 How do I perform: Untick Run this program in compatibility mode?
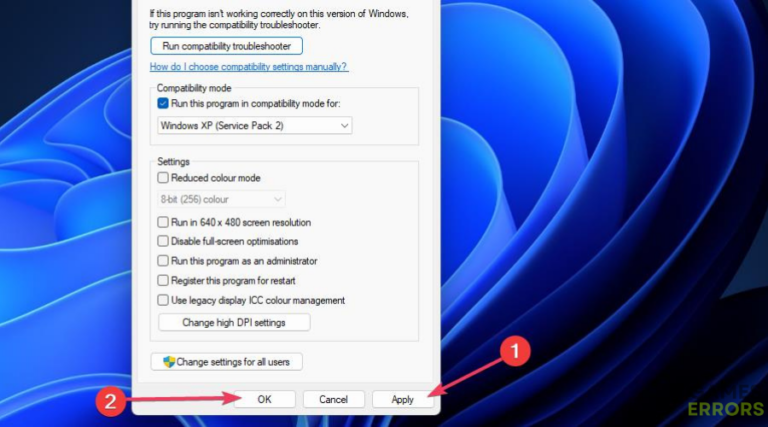pos(164,102)
